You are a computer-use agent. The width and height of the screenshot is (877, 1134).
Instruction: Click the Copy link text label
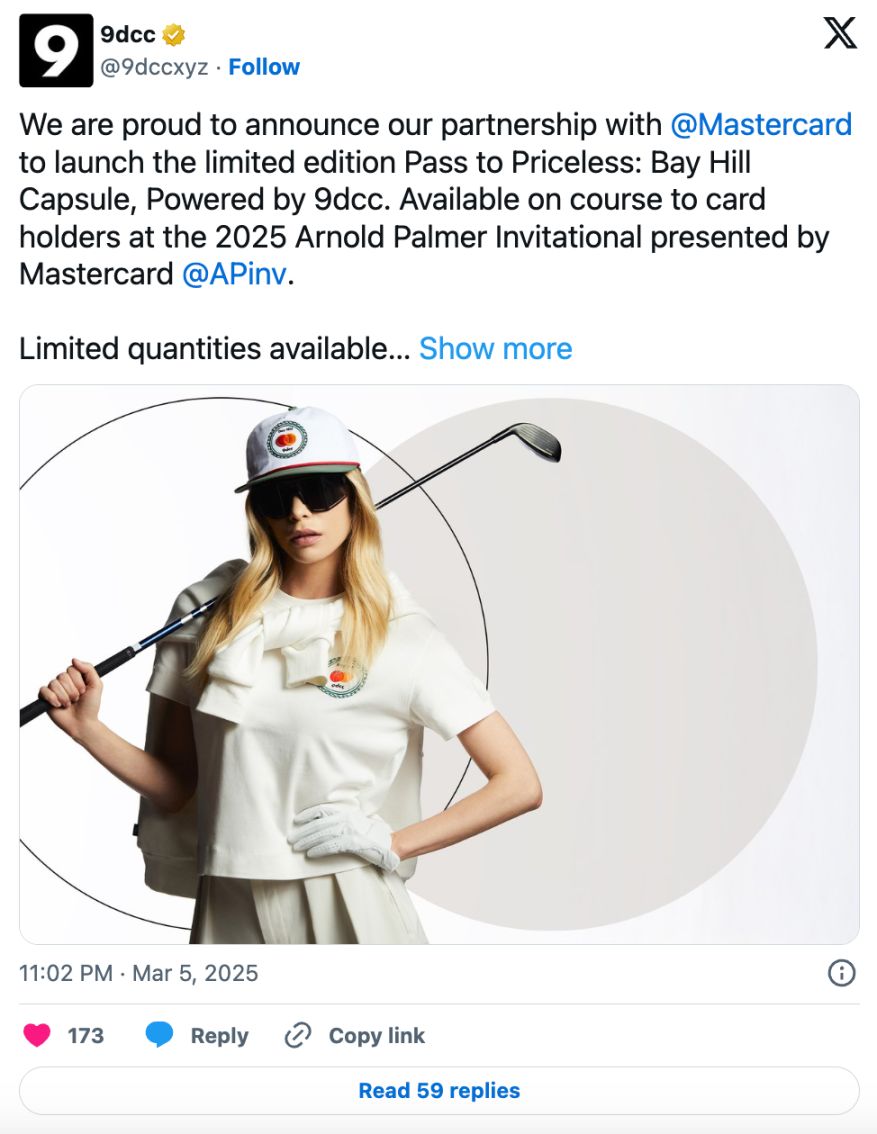coord(376,1036)
